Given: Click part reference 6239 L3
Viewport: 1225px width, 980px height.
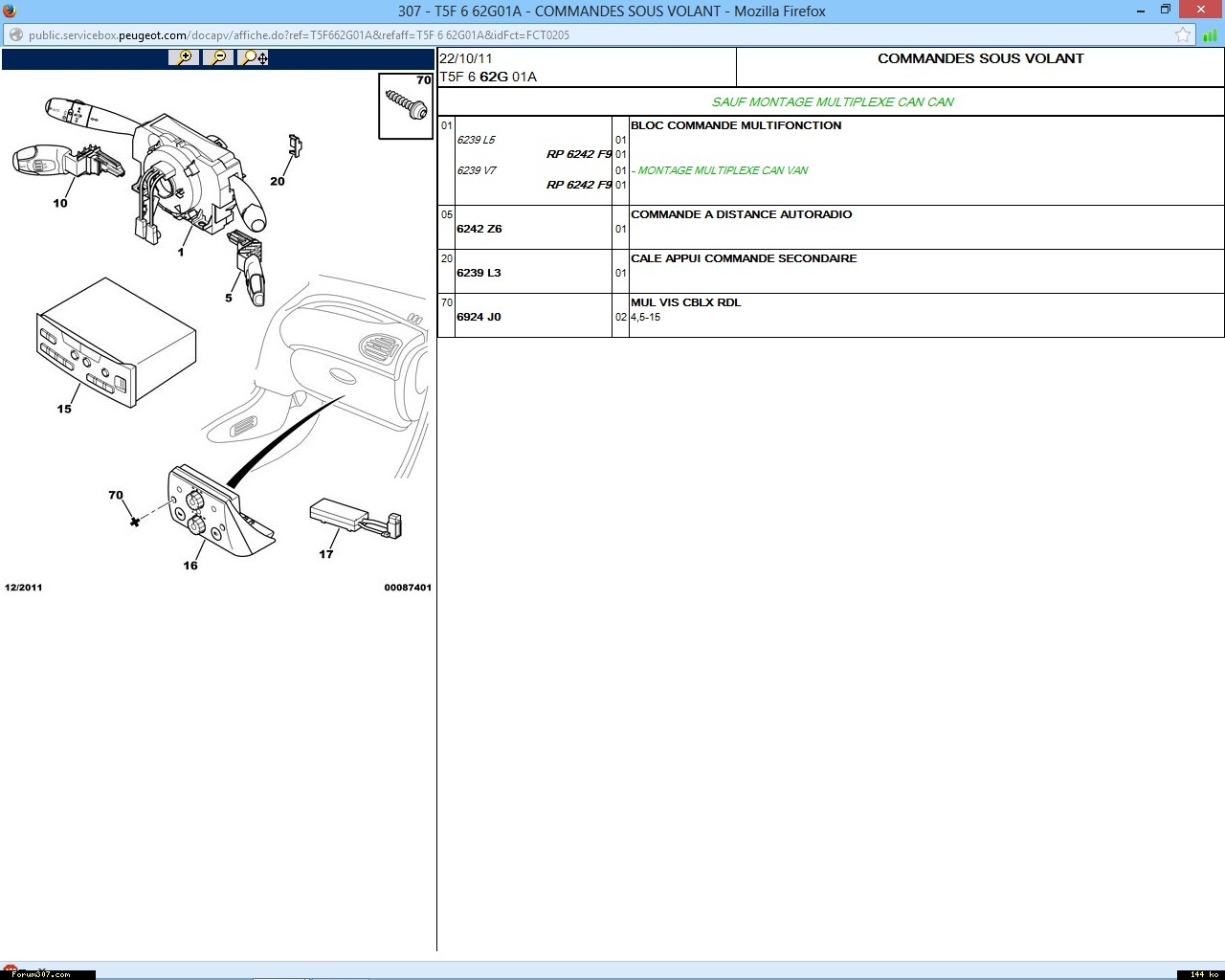Looking at the screenshot, I should [479, 273].
